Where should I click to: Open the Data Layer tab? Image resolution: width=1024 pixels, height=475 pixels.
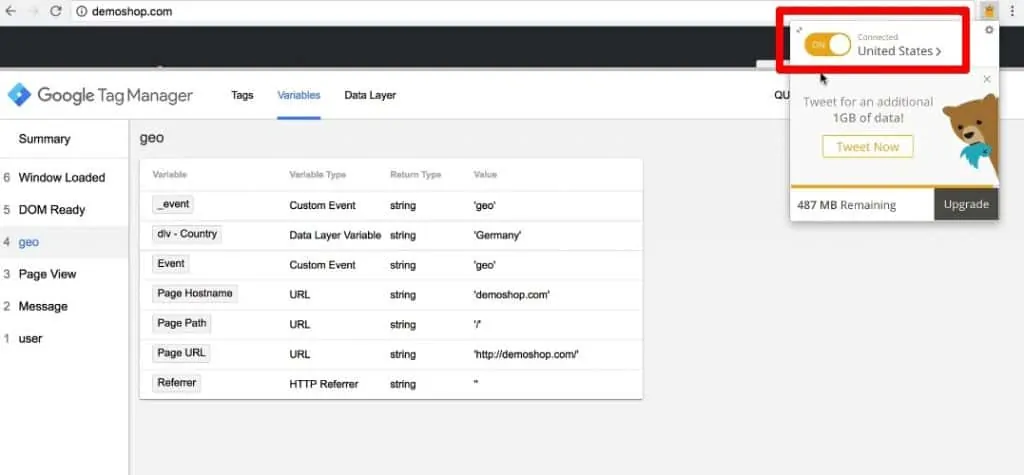pos(370,95)
